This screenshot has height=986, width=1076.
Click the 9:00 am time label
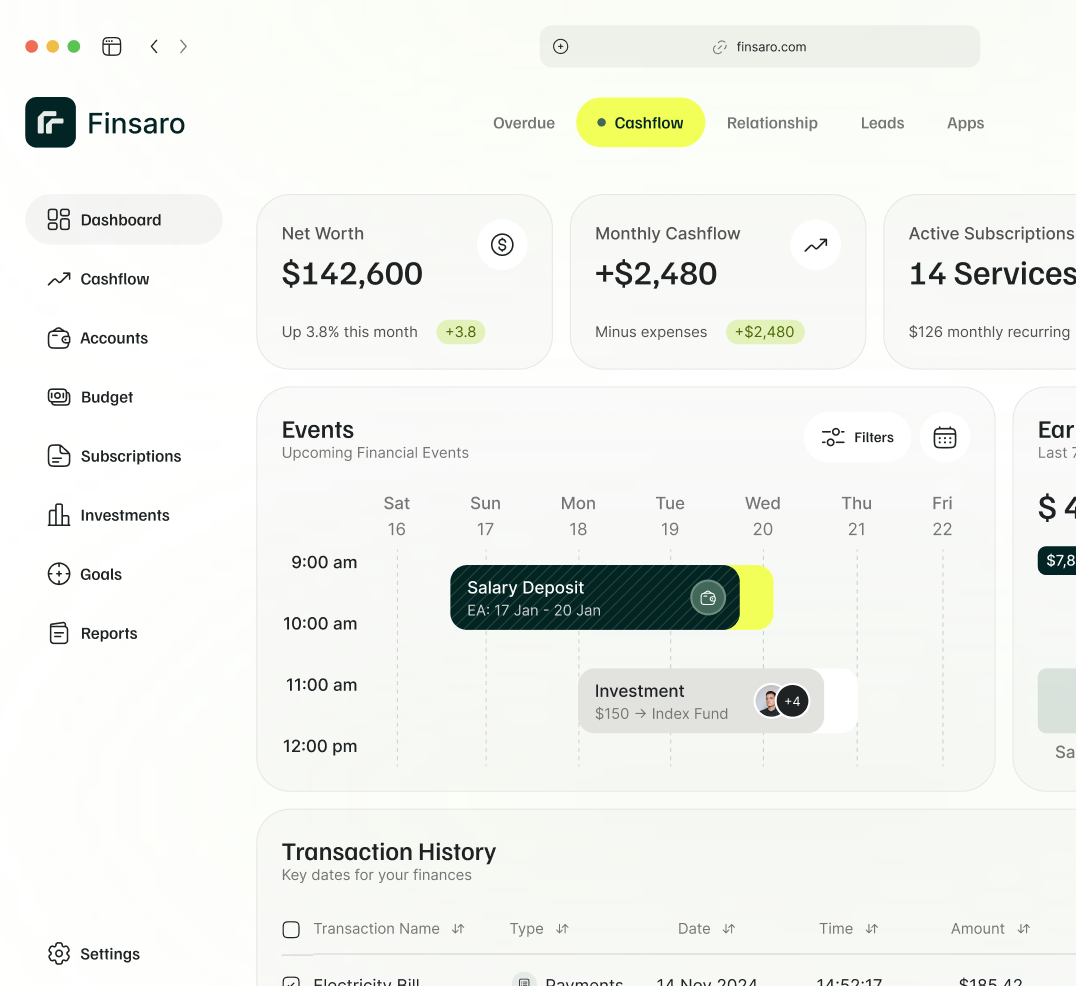324,562
